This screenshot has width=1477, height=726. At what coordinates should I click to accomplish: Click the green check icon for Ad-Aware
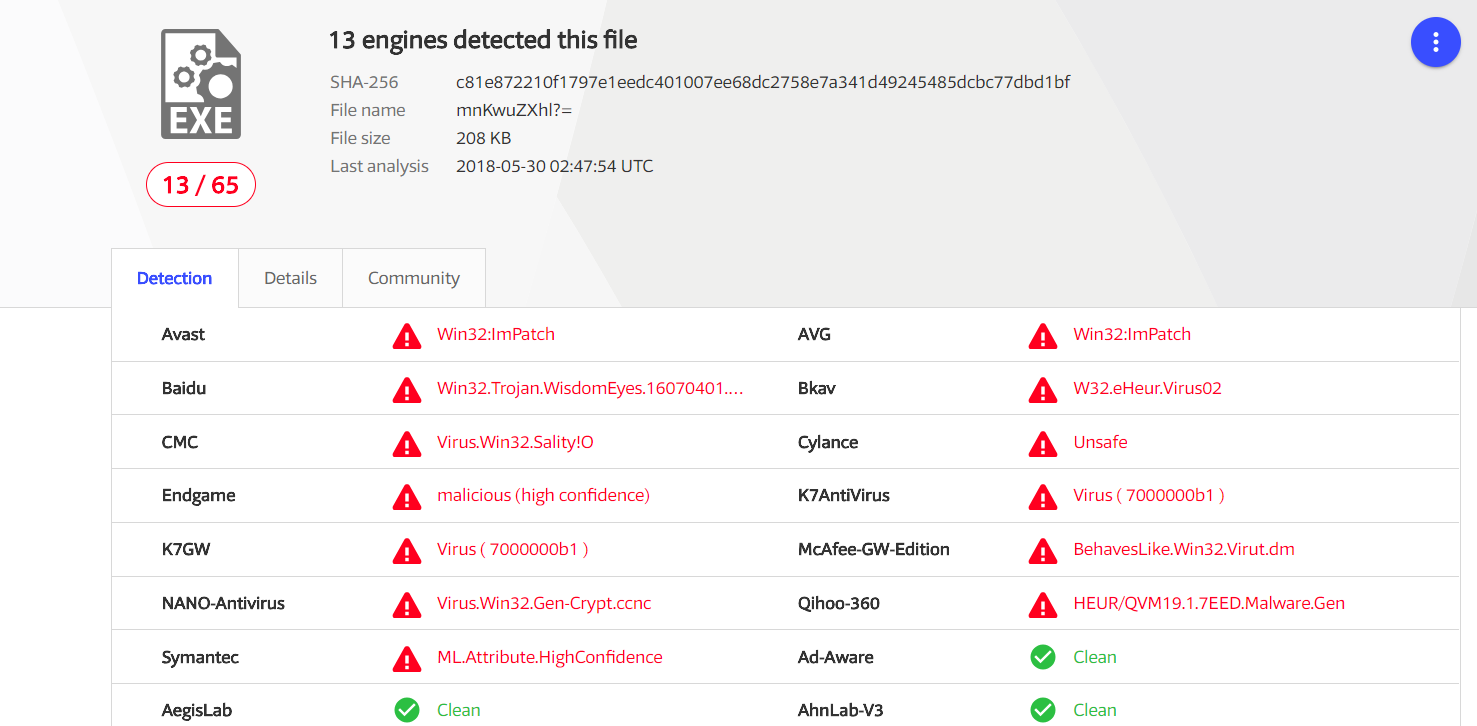pyautogui.click(x=1043, y=657)
